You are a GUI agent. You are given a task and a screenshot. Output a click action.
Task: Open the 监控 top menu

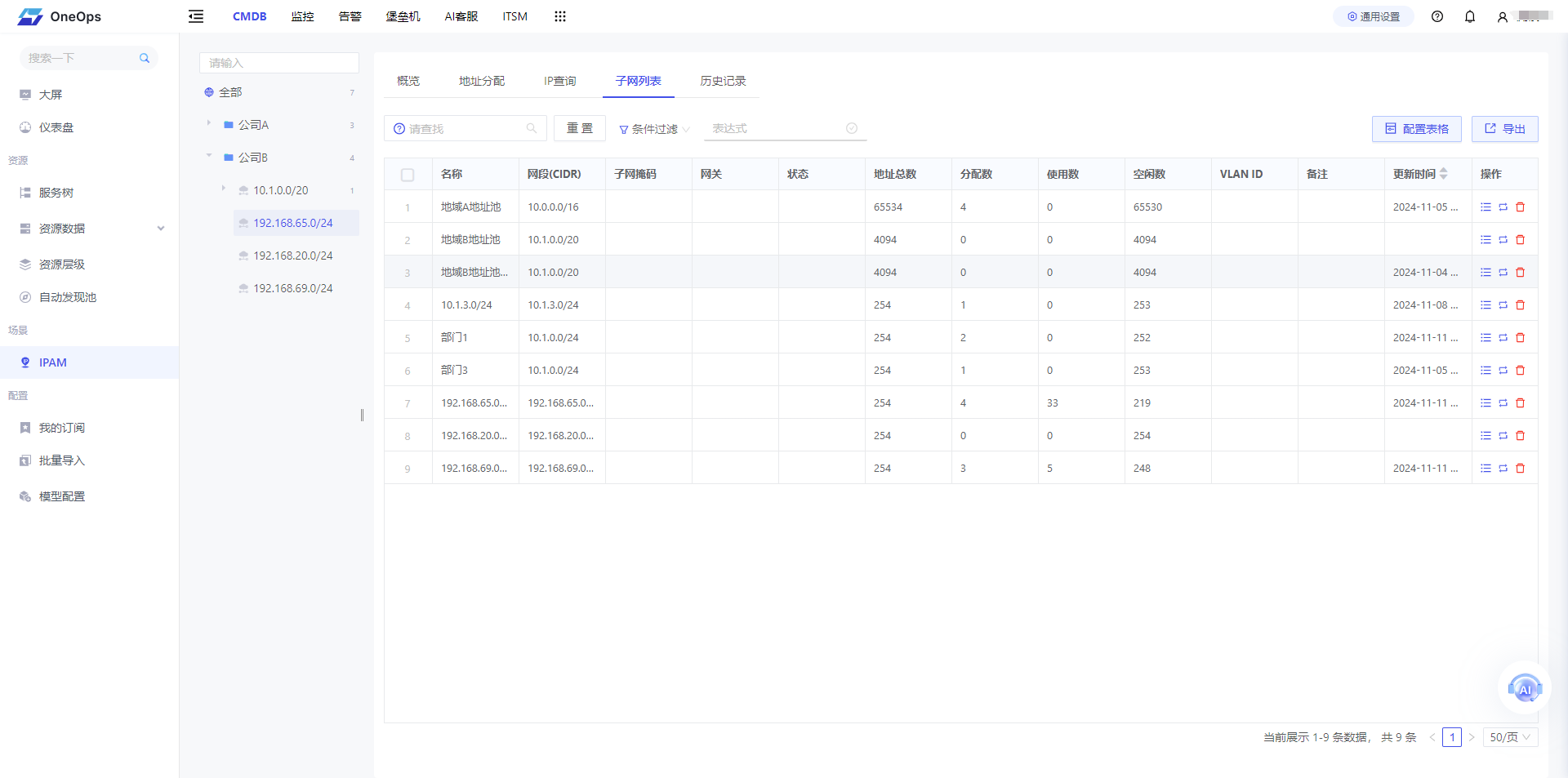[x=303, y=16]
